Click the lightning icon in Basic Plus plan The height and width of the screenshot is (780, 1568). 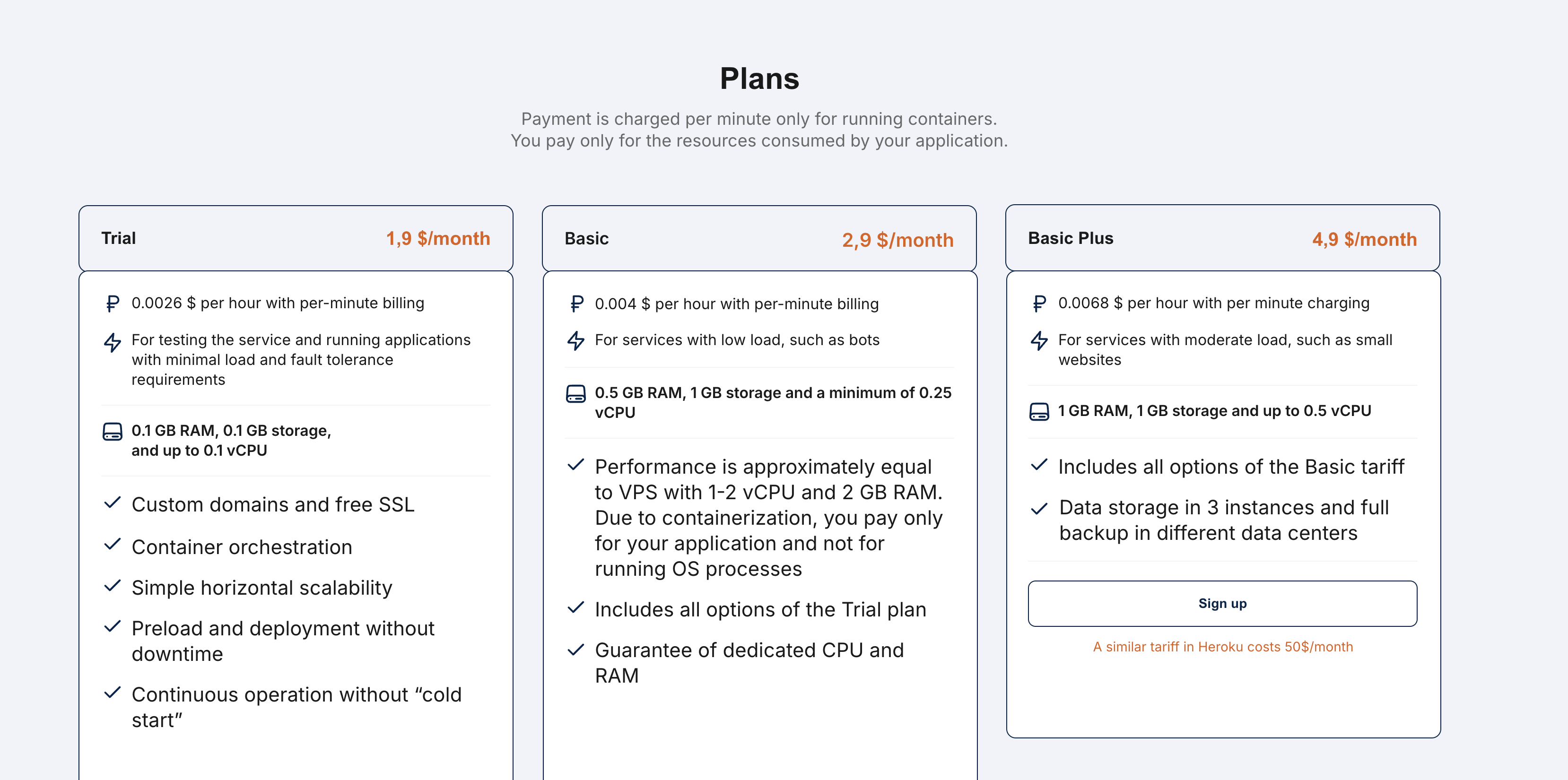tap(1040, 340)
